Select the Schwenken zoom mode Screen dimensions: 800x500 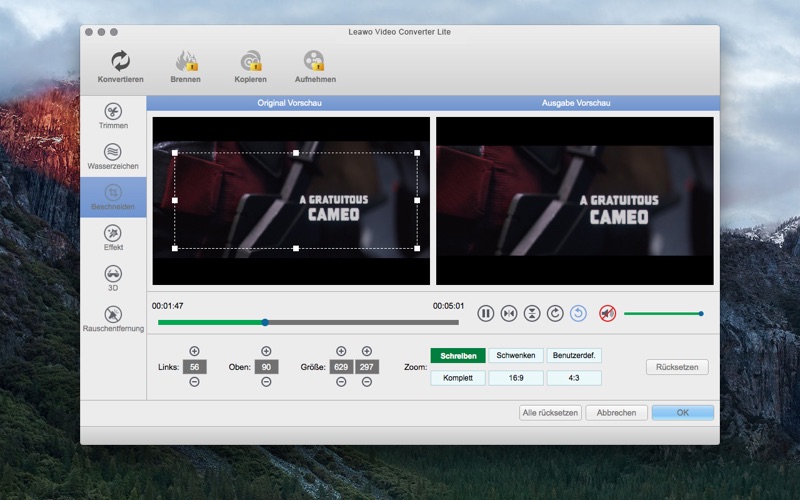coord(516,356)
